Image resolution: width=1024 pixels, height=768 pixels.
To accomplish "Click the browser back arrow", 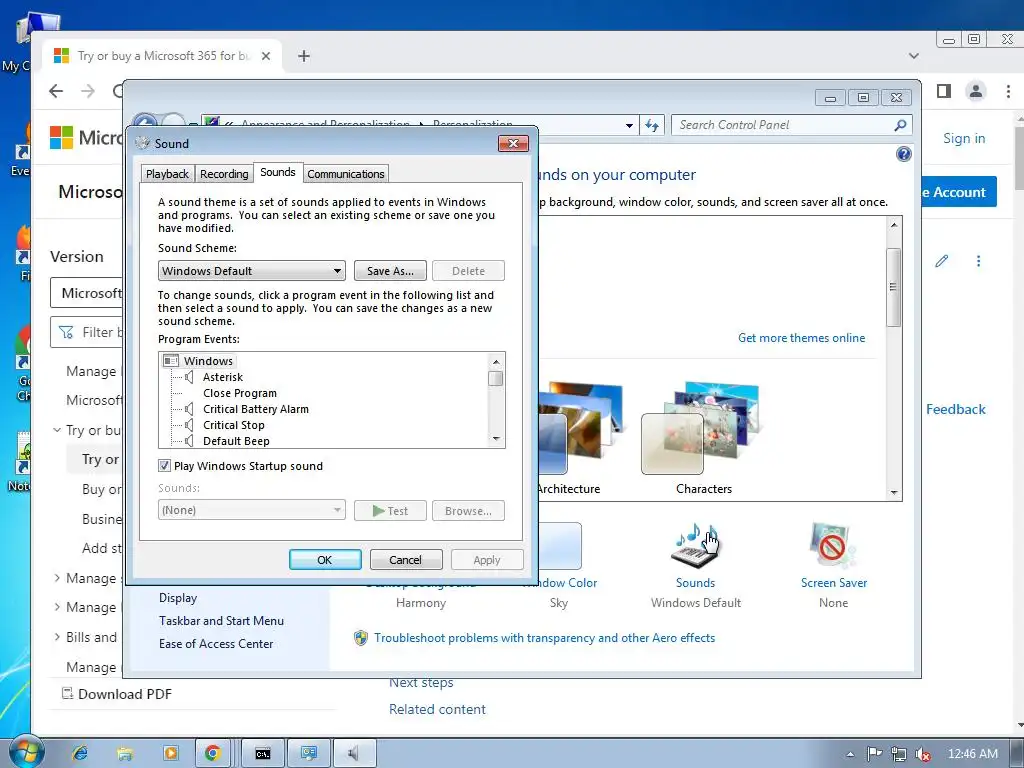I will point(56,91).
